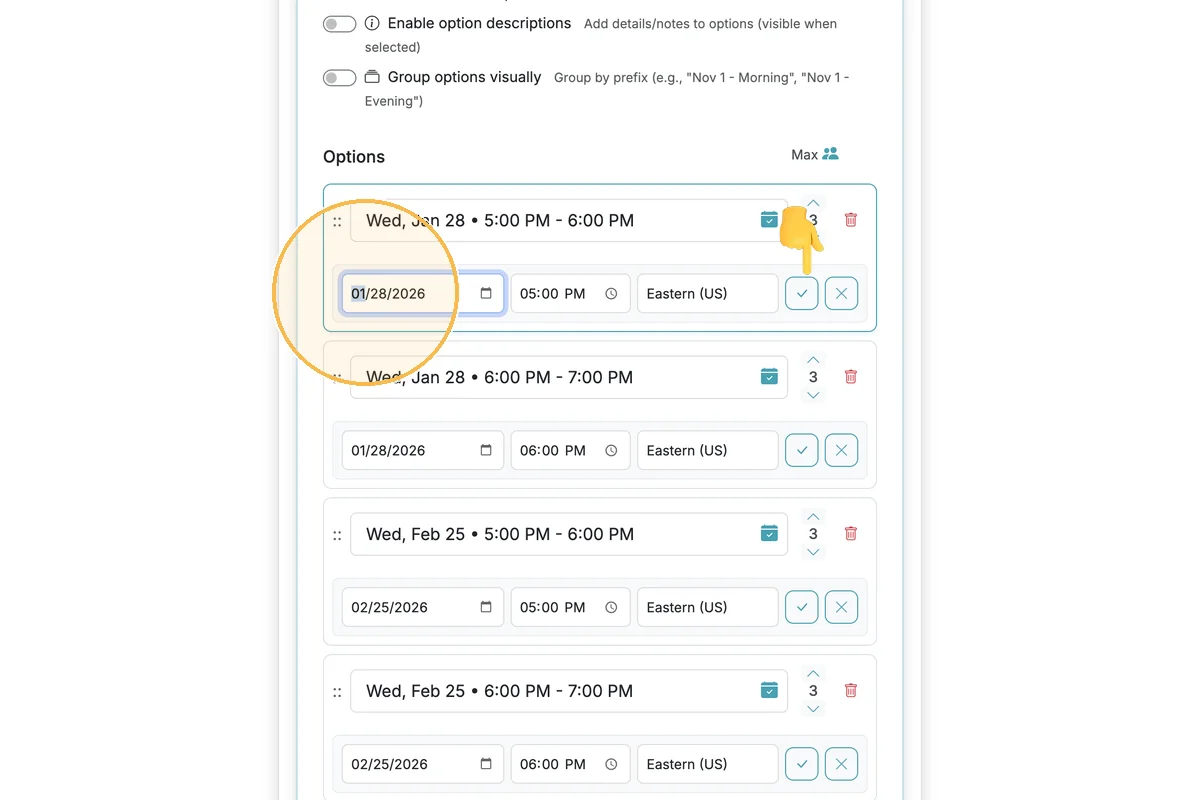The width and height of the screenshot is (1200, 800).
Task: Click clock icon in the Jan 28 05:00 PM field
Action: click(611, 294)
